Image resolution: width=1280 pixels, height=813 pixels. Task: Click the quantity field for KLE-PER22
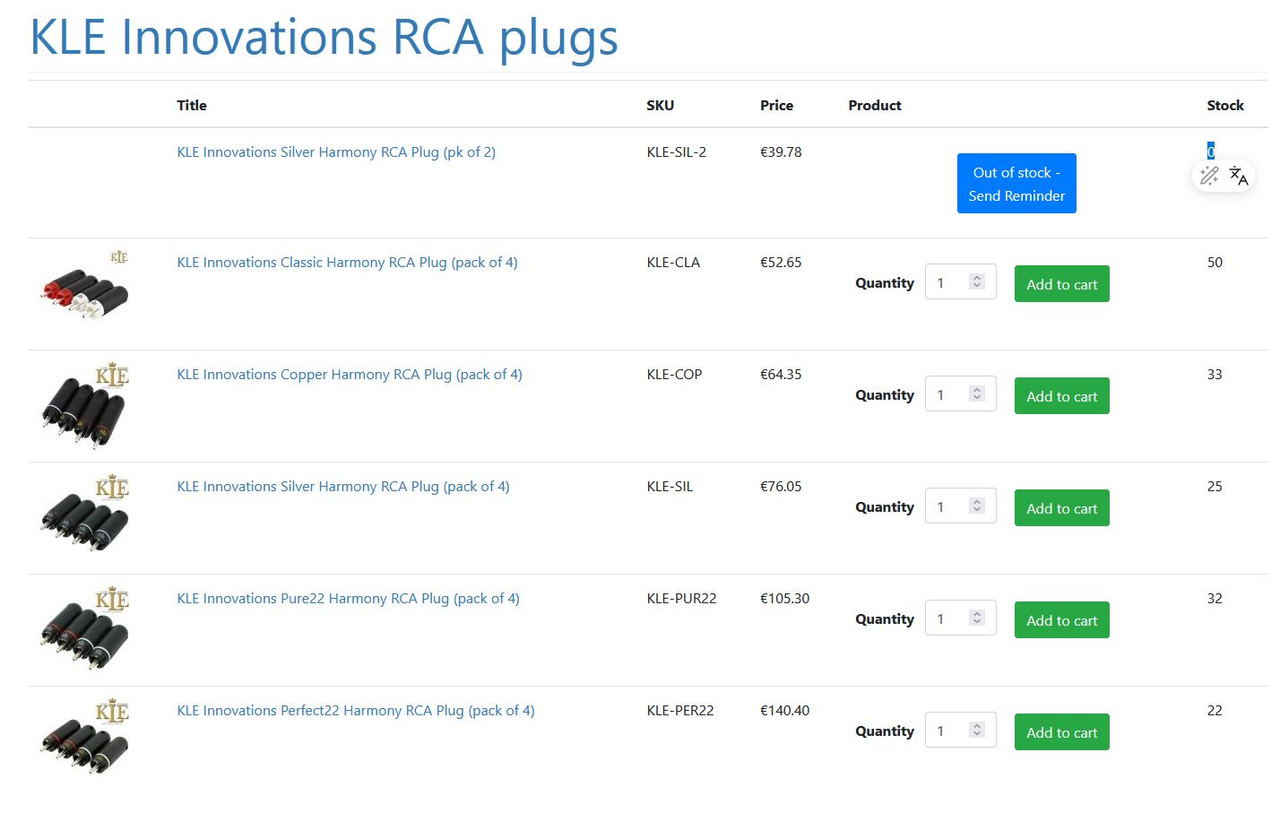(x=960, y=730)
